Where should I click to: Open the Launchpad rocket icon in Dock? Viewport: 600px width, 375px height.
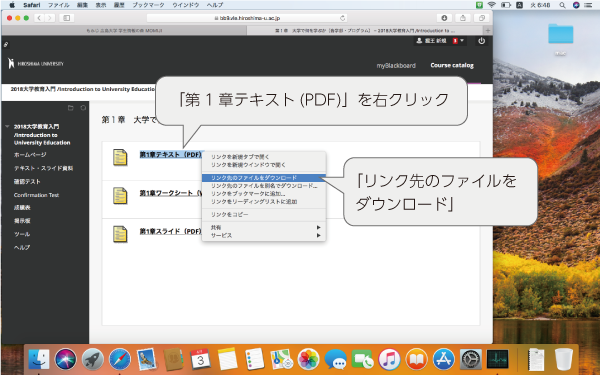coord(93,359)
